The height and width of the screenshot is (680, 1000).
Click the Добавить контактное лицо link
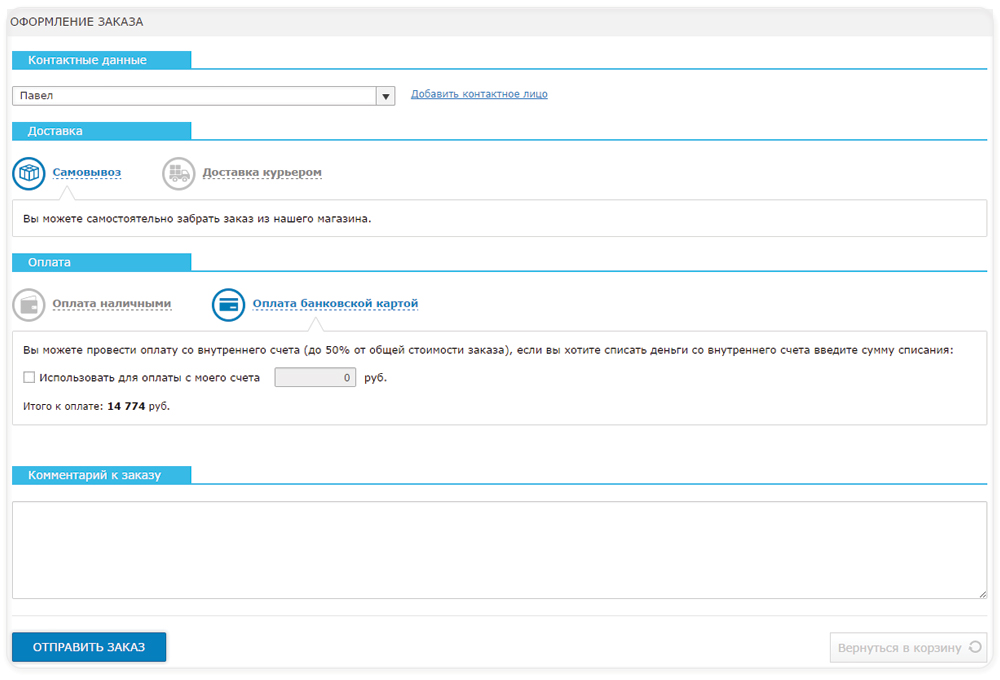tap(479, 94)
